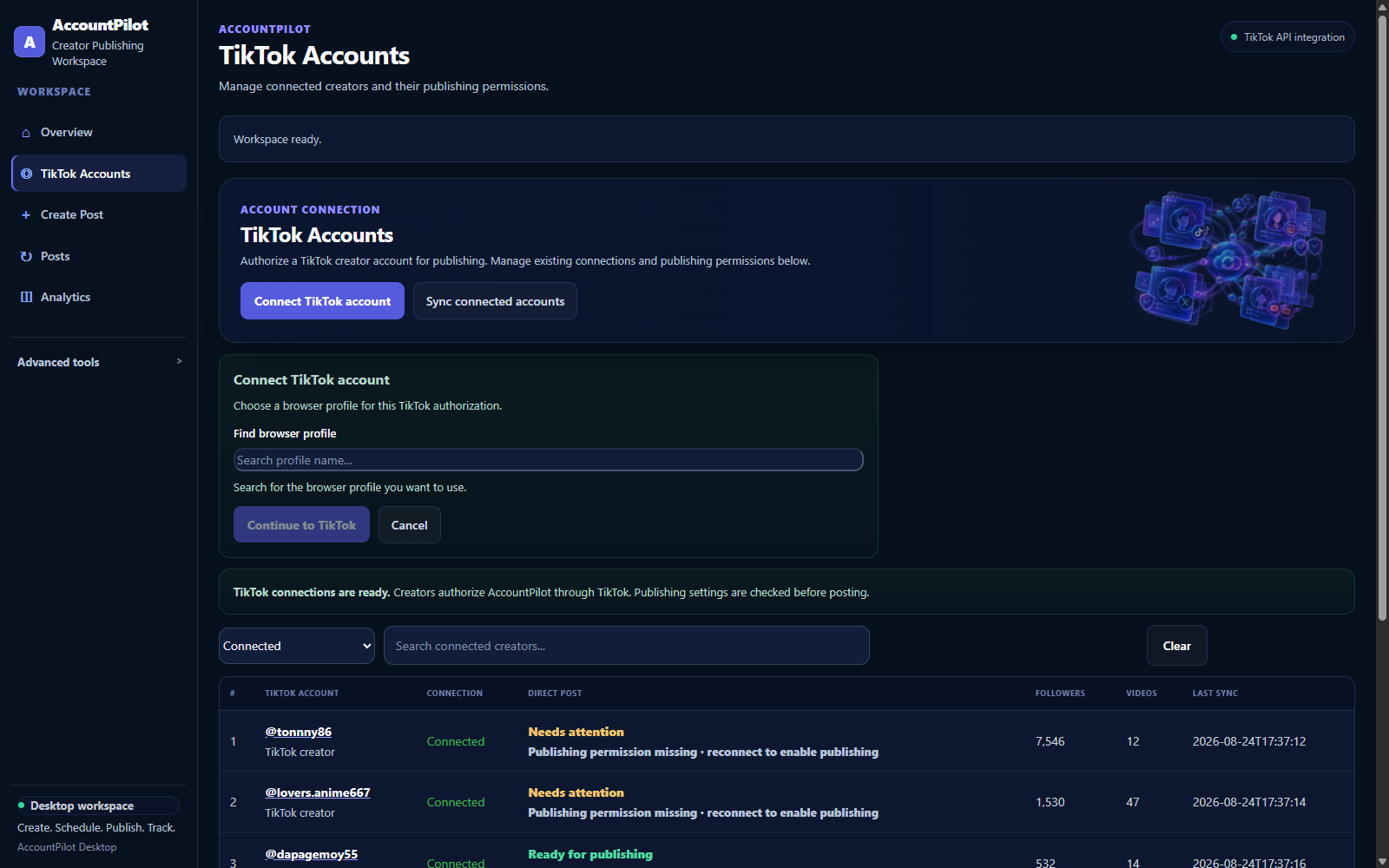This screenshot has width=1389, height=868.
Task: Open the @dapagemoy55 account link
Action: click(312, 854)
